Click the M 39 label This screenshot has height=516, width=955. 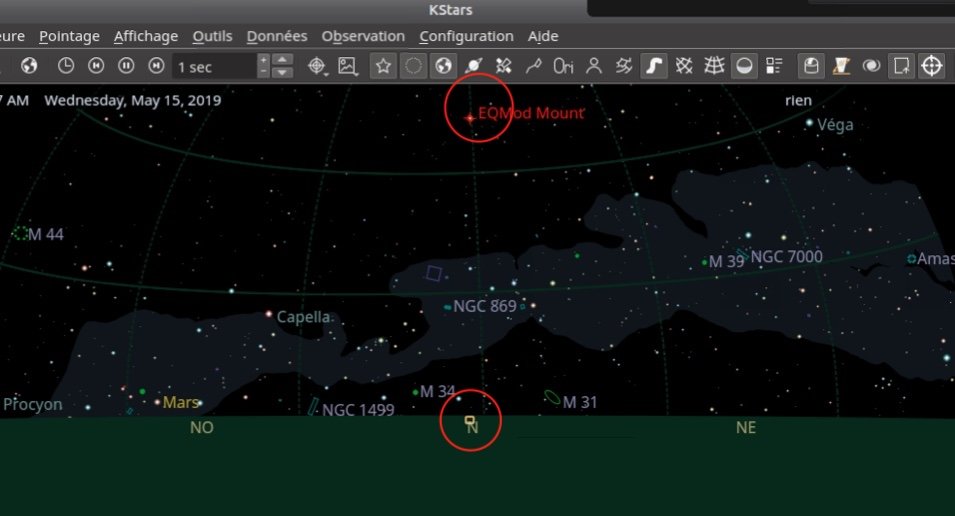click(727, 262)
